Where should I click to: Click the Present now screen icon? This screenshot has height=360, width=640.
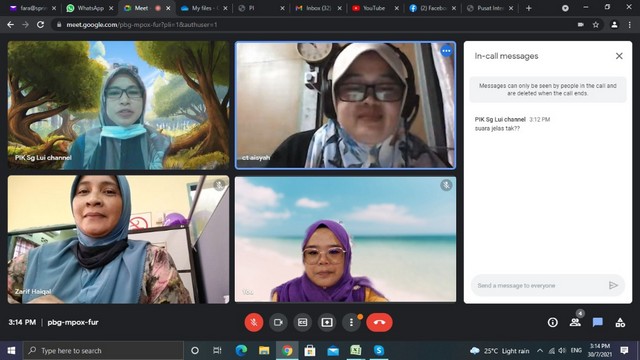tap(327, 322)
